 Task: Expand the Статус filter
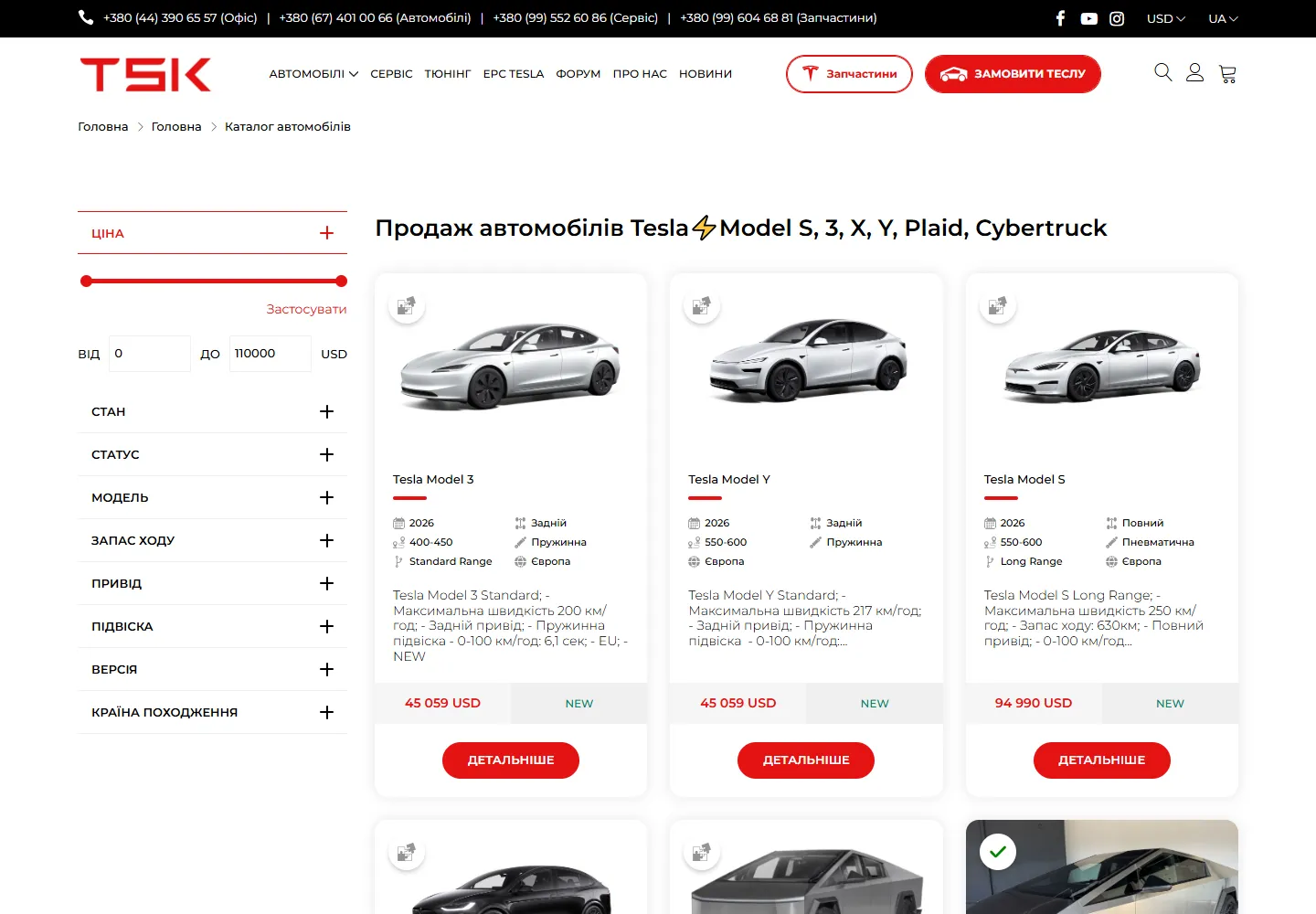[x=212, y=454]
